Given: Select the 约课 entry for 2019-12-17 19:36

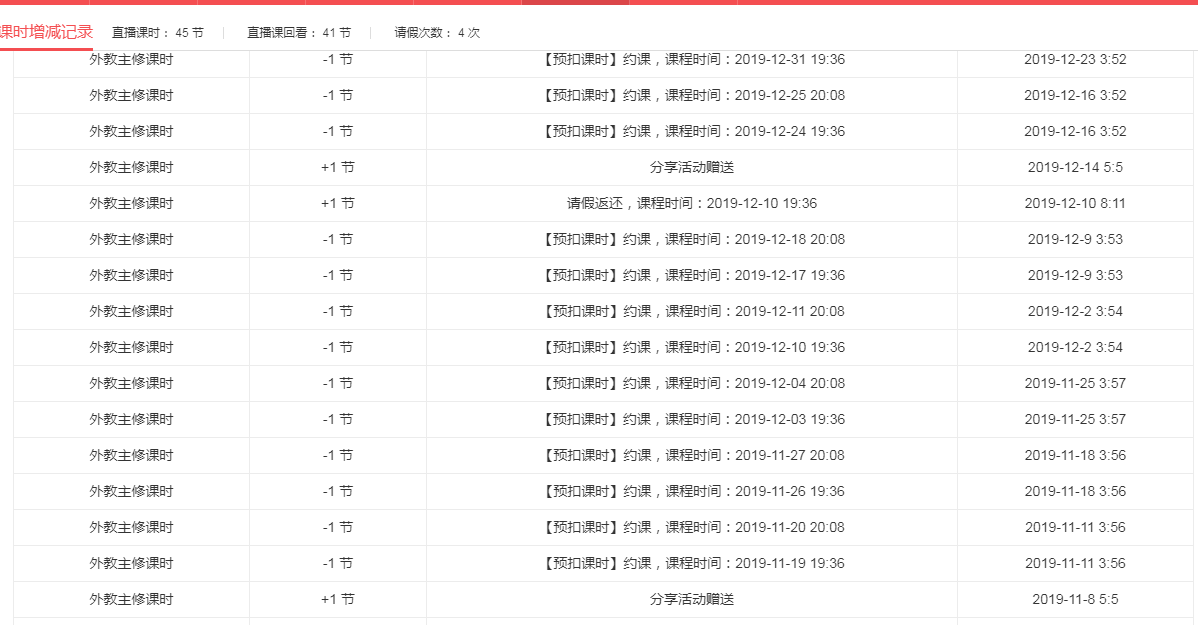Looking at the screenshot, I should 692,276.
